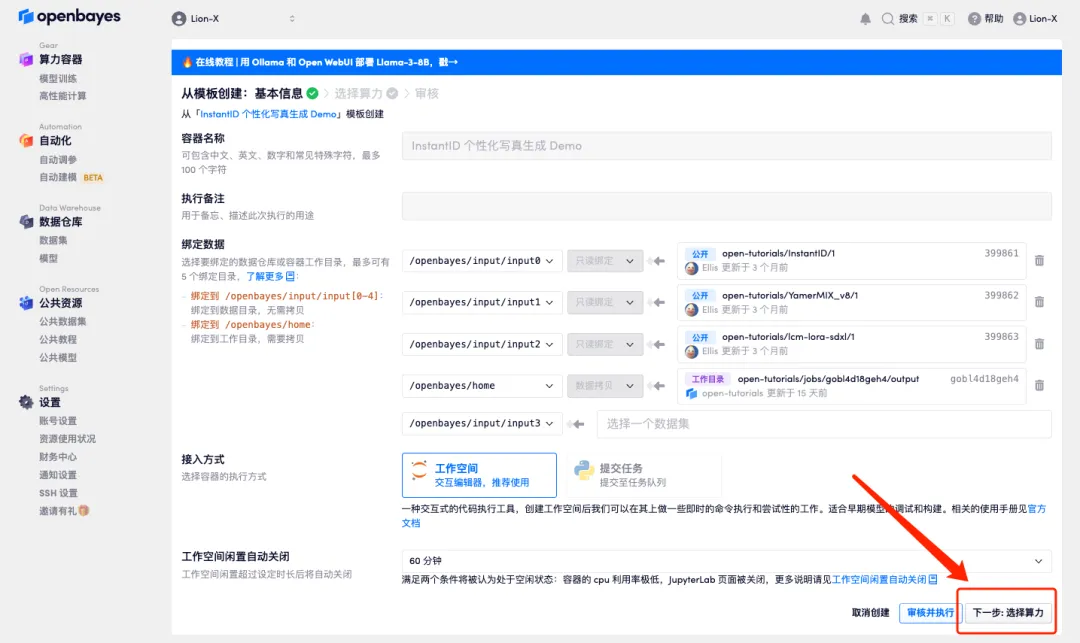Open the /openbayes/home path dropdown
This screenshot has width=1080, height=643.
click(x=481, y=386)
